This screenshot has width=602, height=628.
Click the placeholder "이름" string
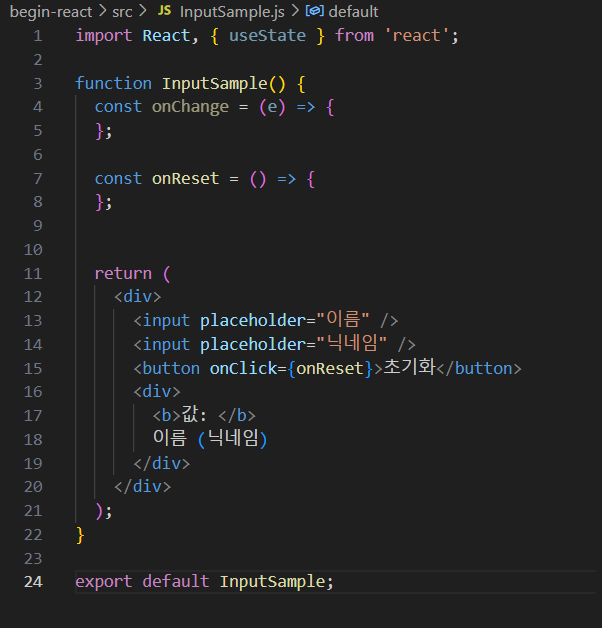point(342,320)
